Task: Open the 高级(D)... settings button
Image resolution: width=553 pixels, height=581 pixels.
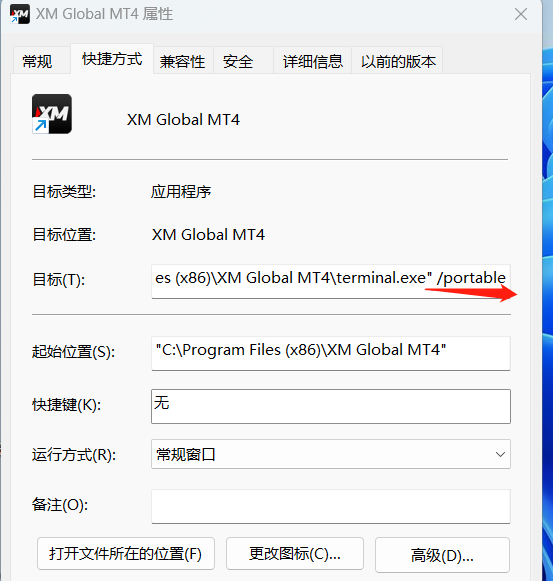Action: 442,555
